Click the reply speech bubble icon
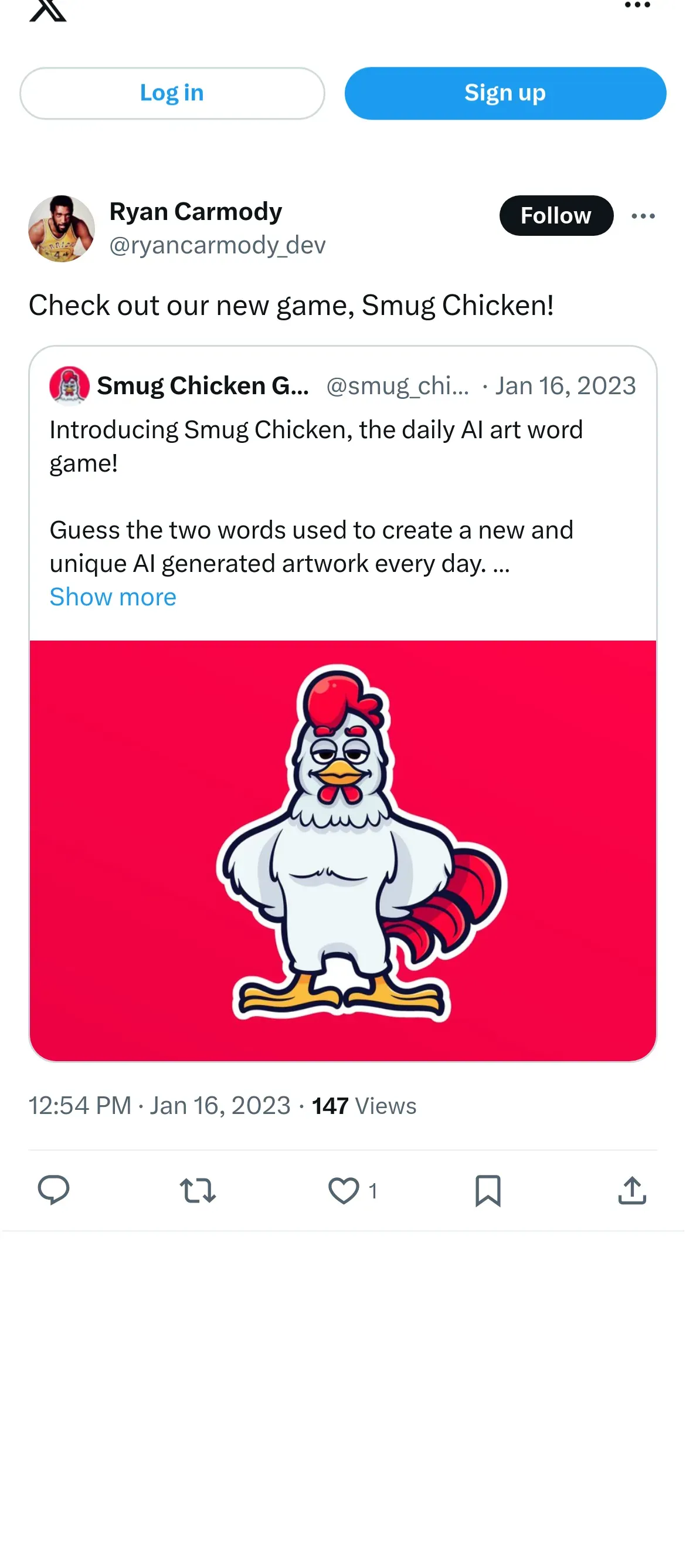Viewport: 686px width, 1568px height. (53, 1190)
